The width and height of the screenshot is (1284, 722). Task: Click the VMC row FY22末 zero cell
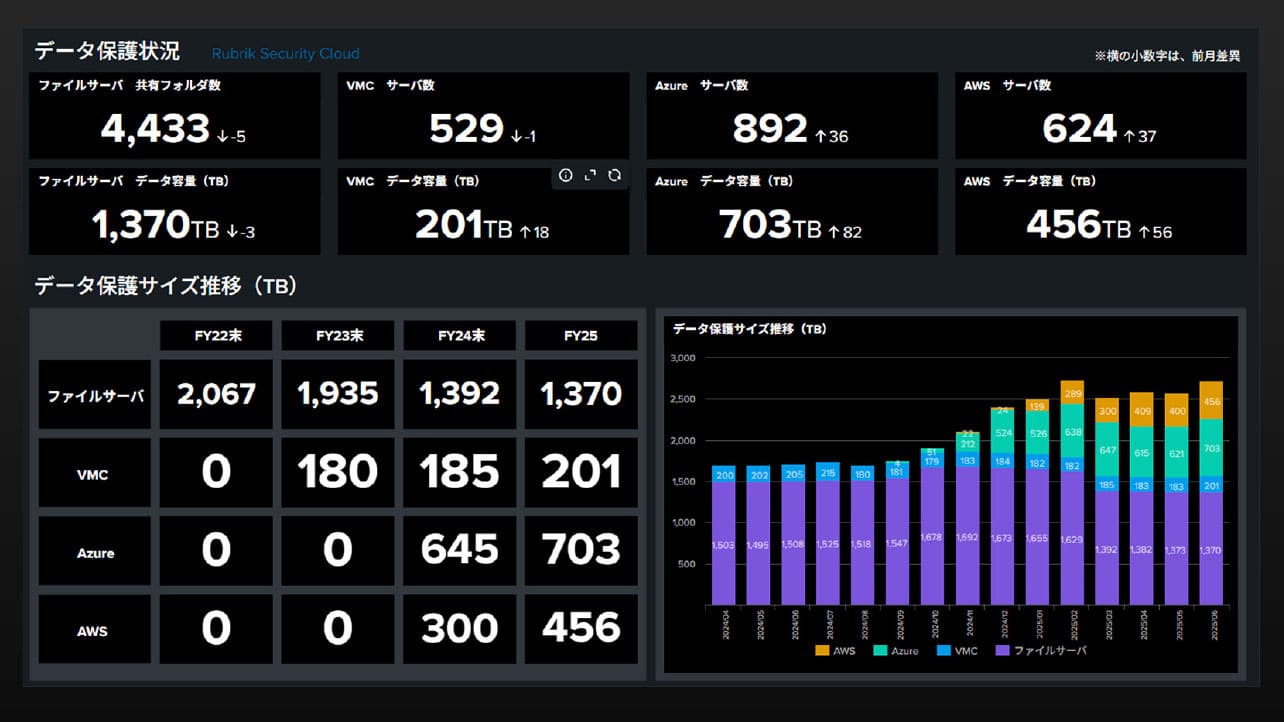(x=216, y=472)
